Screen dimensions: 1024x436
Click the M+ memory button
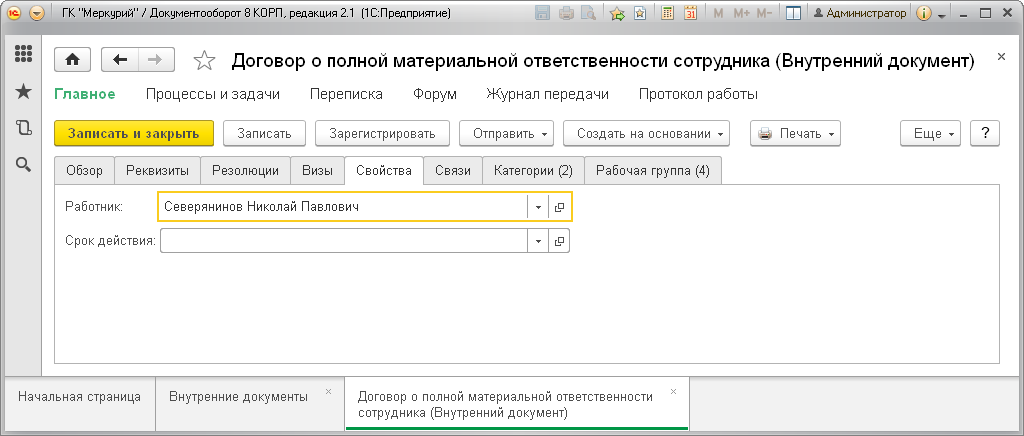pos(741,13)
